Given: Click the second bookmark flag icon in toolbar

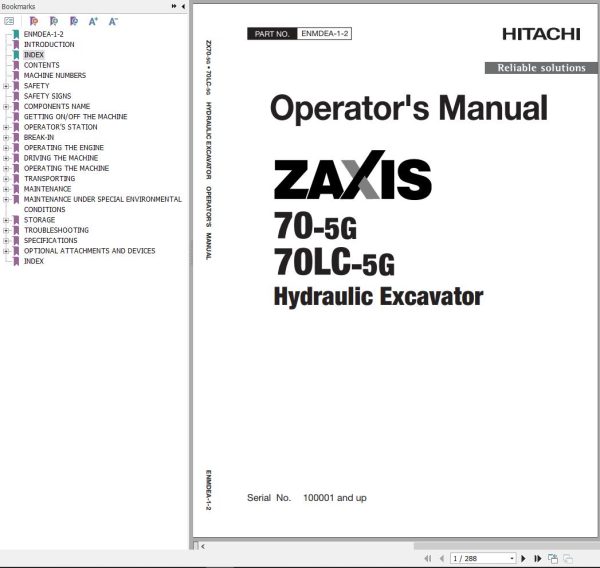Looking at the screenshot, I should click(54, 21).
